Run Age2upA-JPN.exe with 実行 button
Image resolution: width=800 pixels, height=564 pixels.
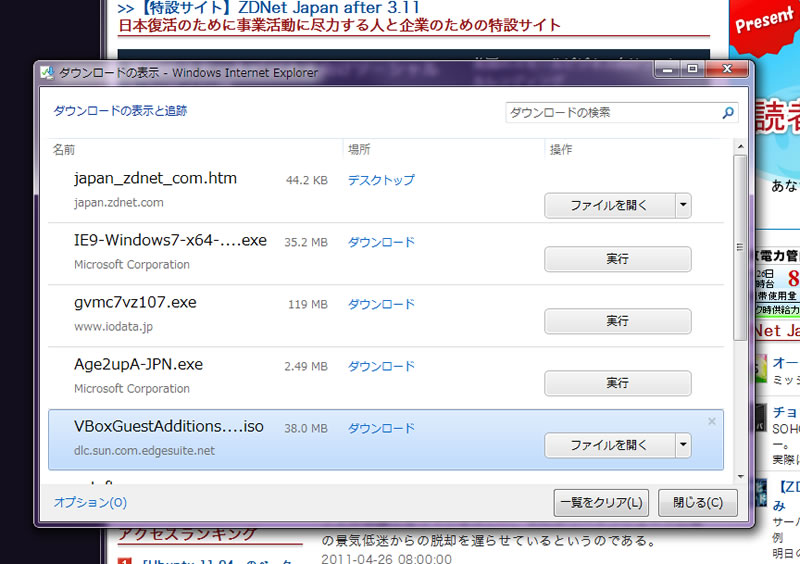pyautogui.click(x=618, y=383)
